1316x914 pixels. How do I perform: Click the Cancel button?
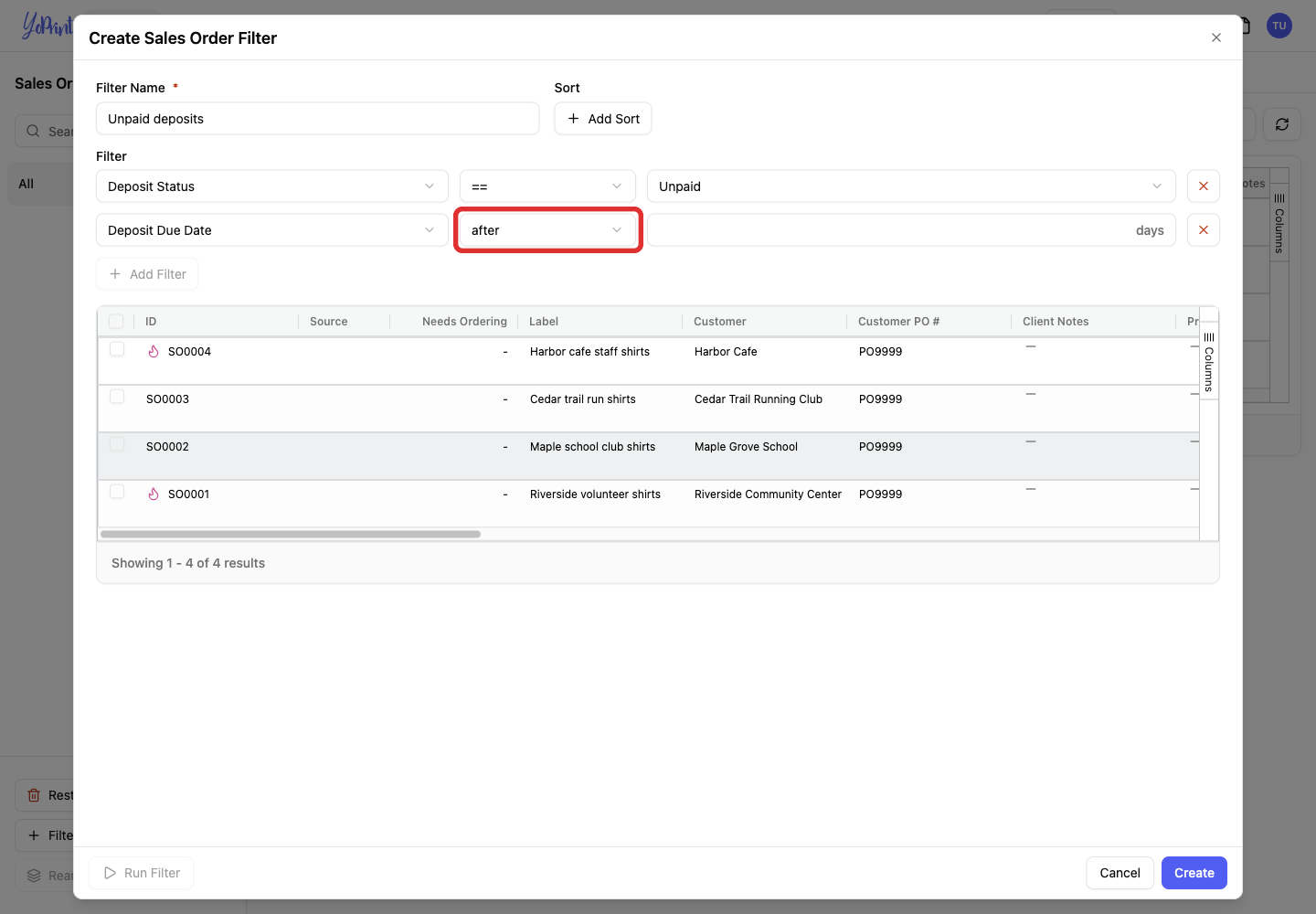1120,873
